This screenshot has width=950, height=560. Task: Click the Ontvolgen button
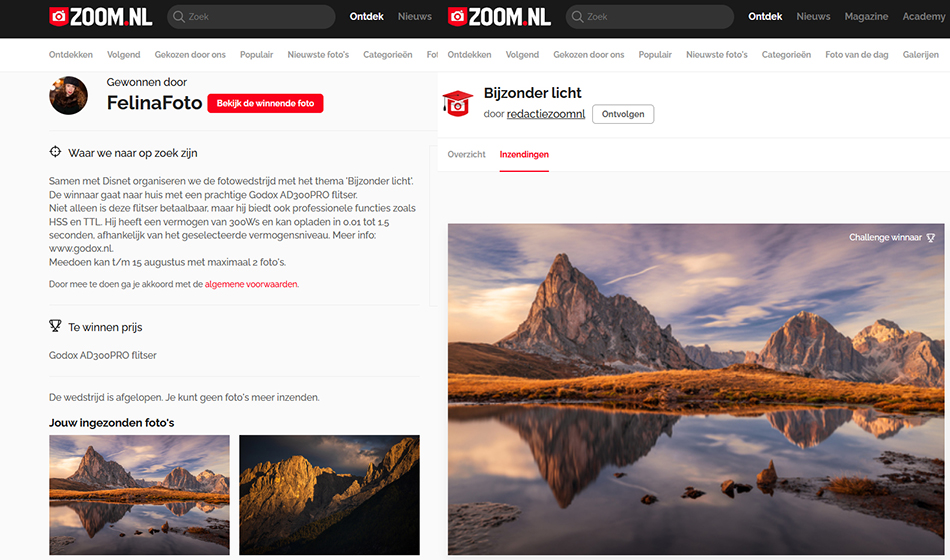click(x=623, y=114)
